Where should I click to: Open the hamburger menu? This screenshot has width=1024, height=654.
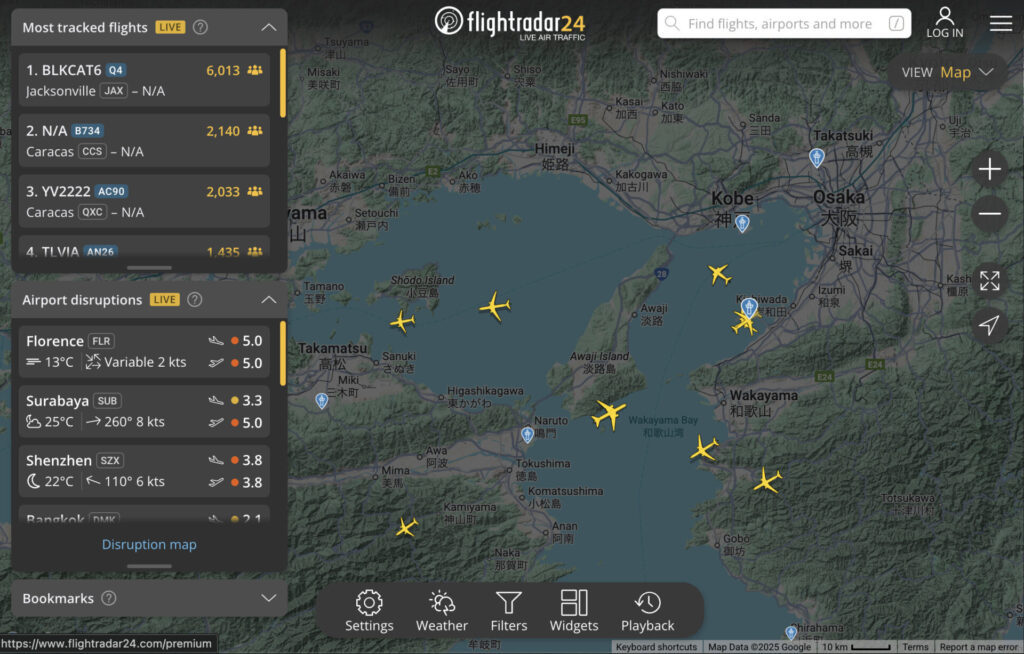pyautogui.click(x=1001, y=23)
